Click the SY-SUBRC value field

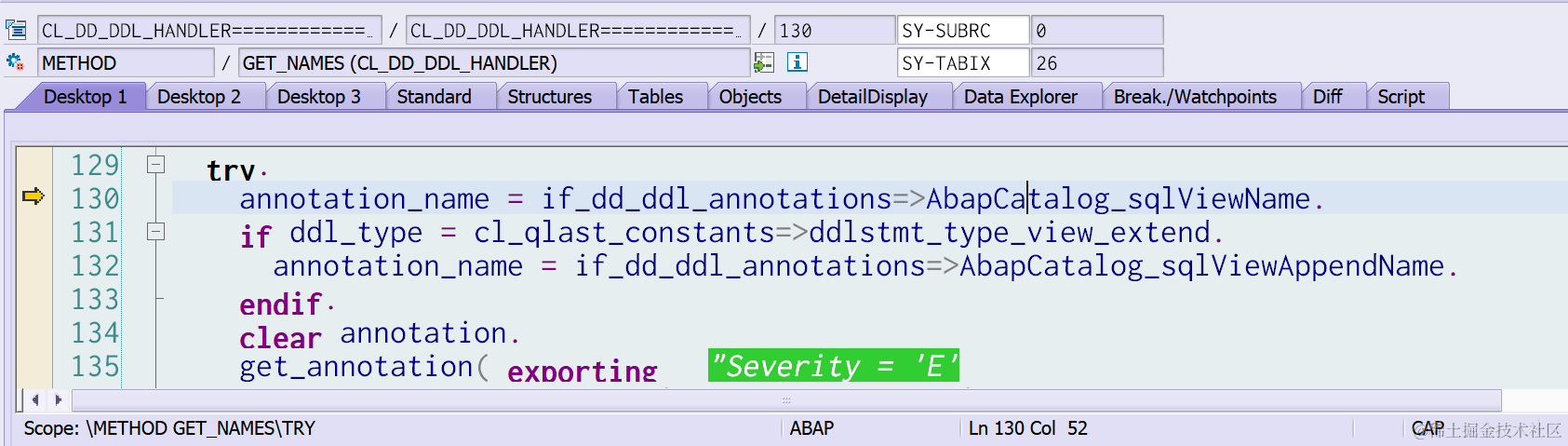point(1097,30)
